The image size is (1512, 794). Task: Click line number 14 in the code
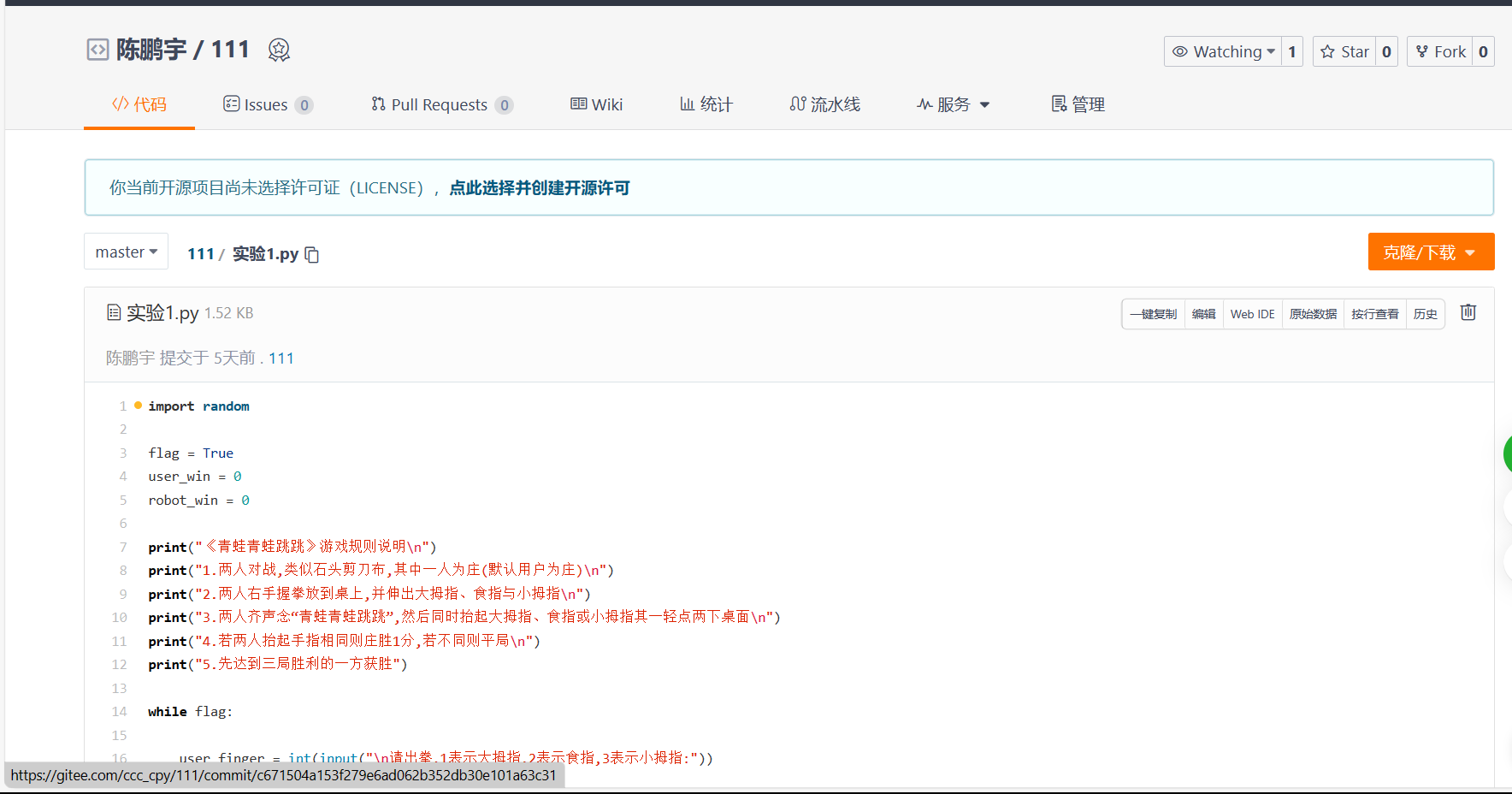[119, 711]
